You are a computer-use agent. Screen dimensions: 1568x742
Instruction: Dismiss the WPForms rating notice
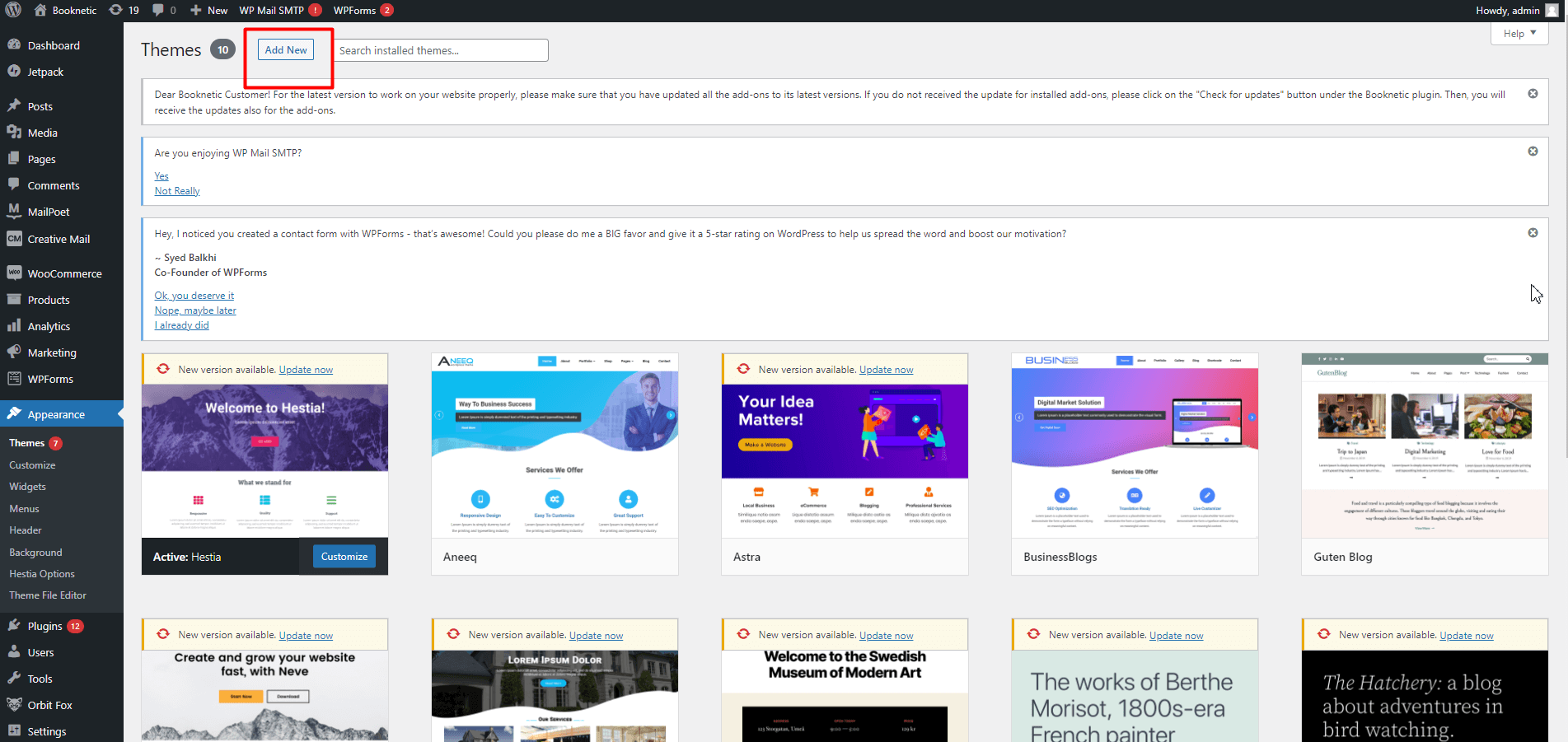click(1533, 233)
